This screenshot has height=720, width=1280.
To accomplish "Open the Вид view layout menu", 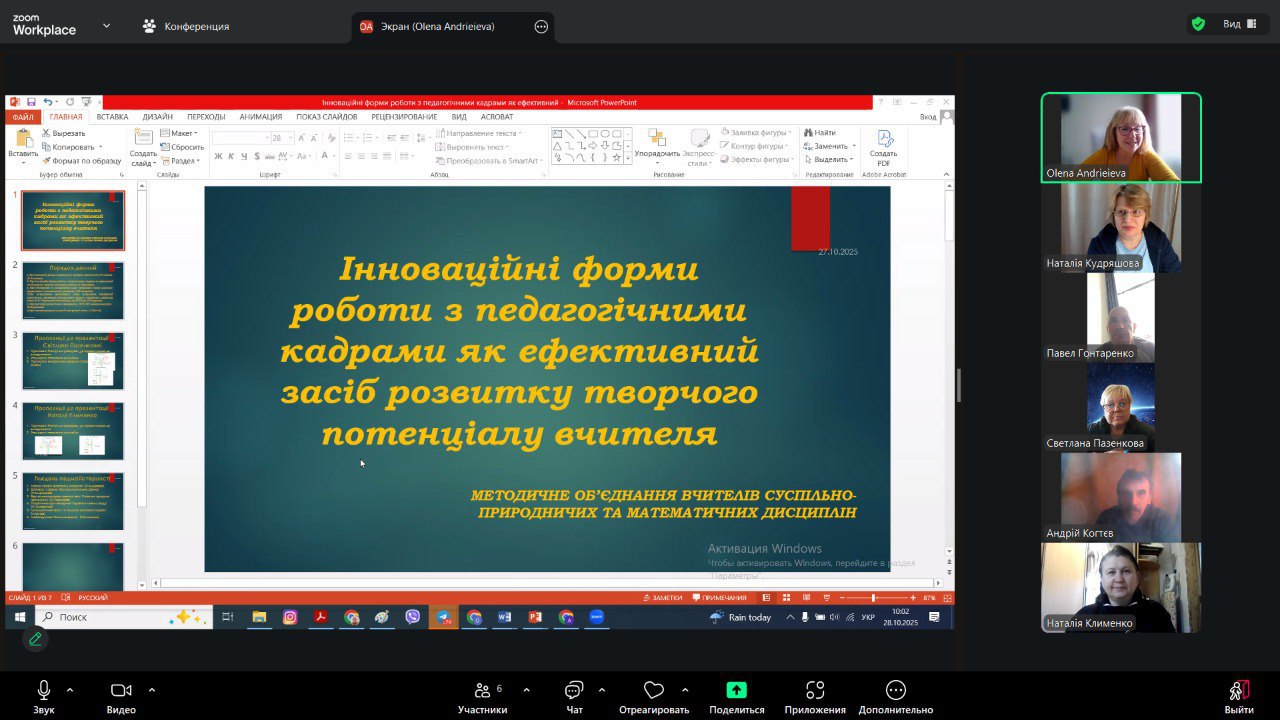I will pos(1239,24).
